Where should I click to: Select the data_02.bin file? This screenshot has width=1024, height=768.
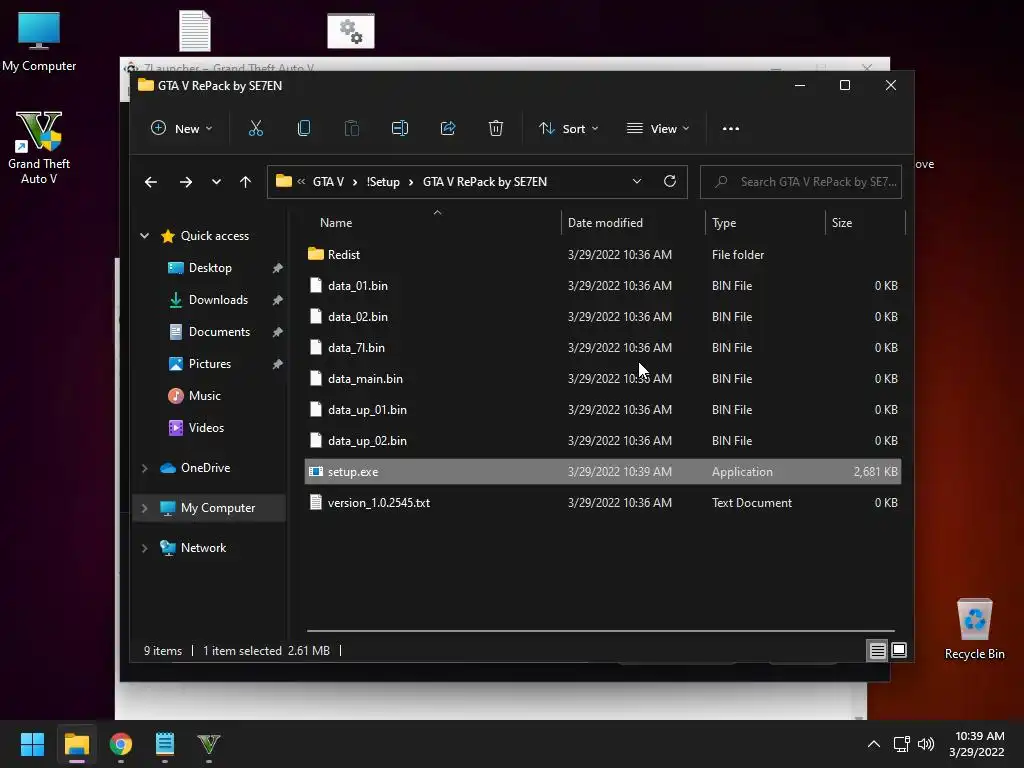[x=603, y=317]
